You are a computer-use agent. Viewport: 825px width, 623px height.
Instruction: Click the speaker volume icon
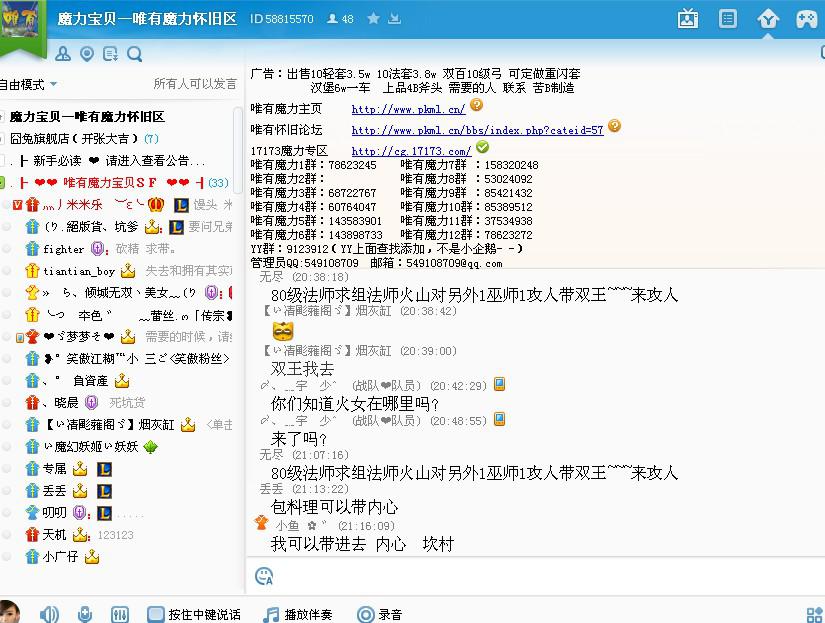[x=49, y=614]
